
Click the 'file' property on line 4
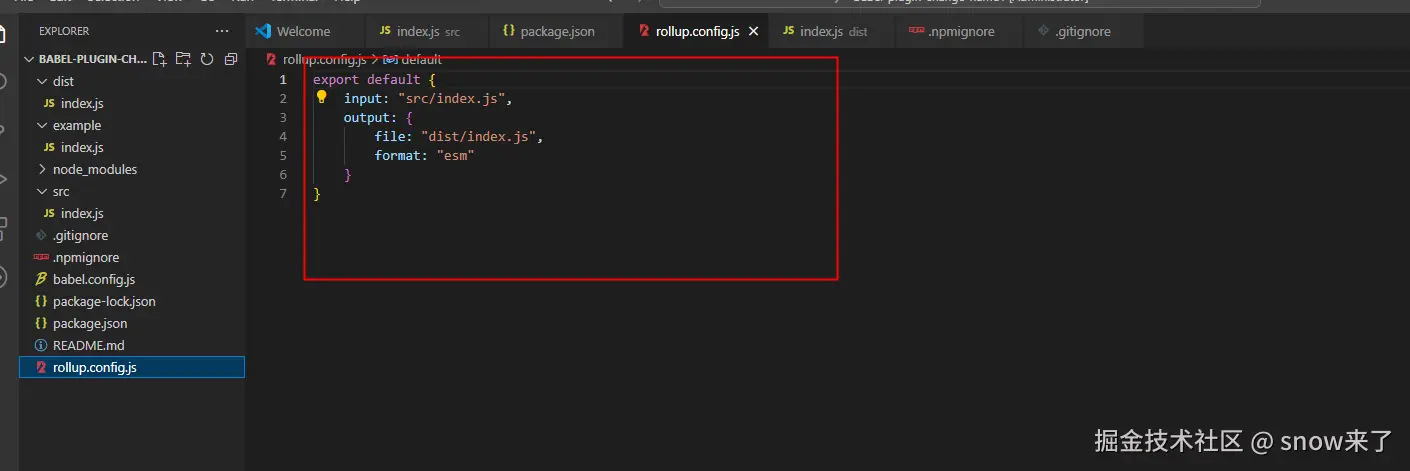(x=390, y=136)
